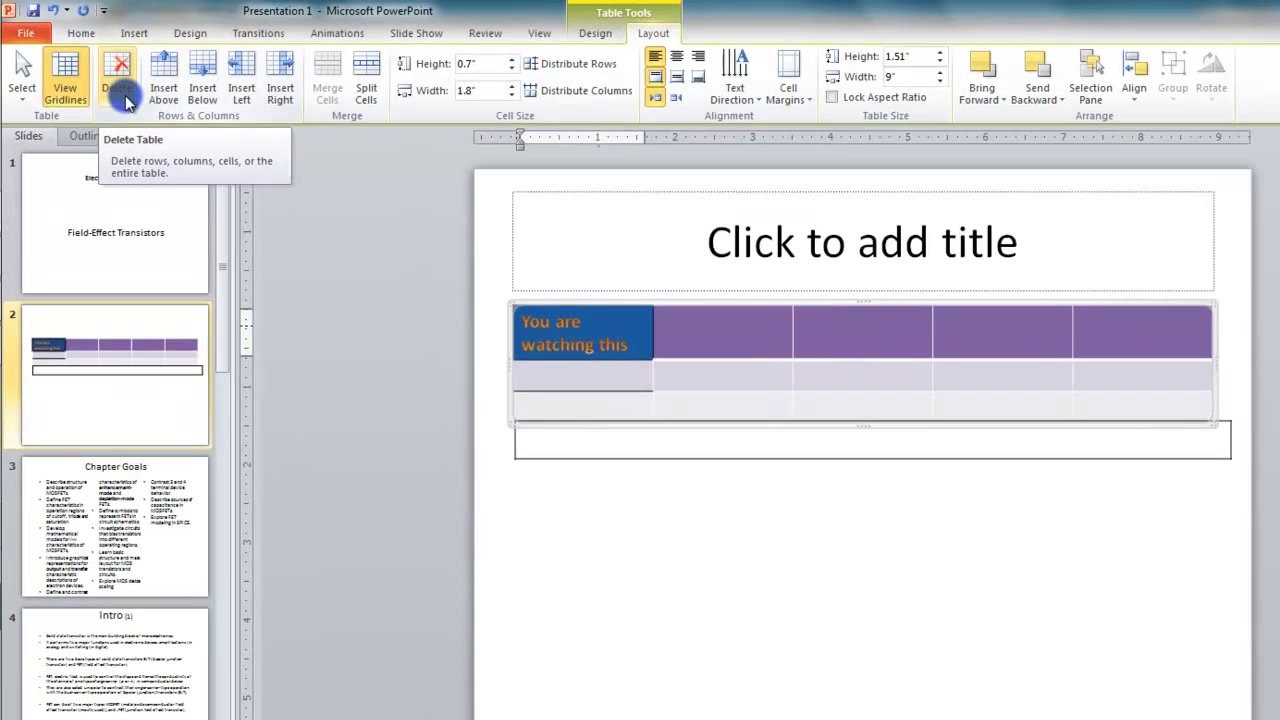Click Split Cells
Screen dimensions: 1280x720
pyautogui.click(x=366, y=78)
